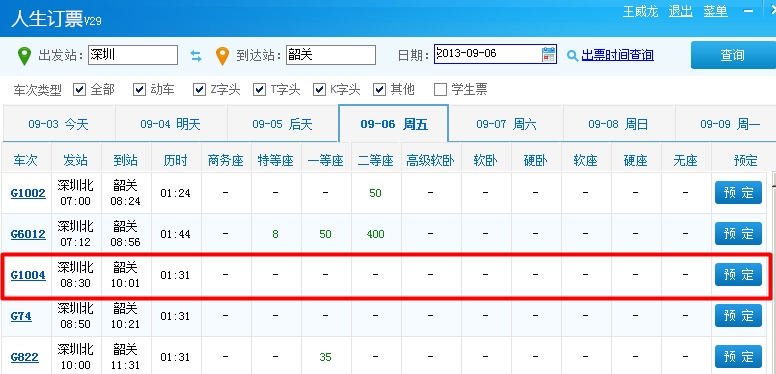The image size is (776, 374).
Task: Book train G1002 with 预定 button
Action: point(738,192)
